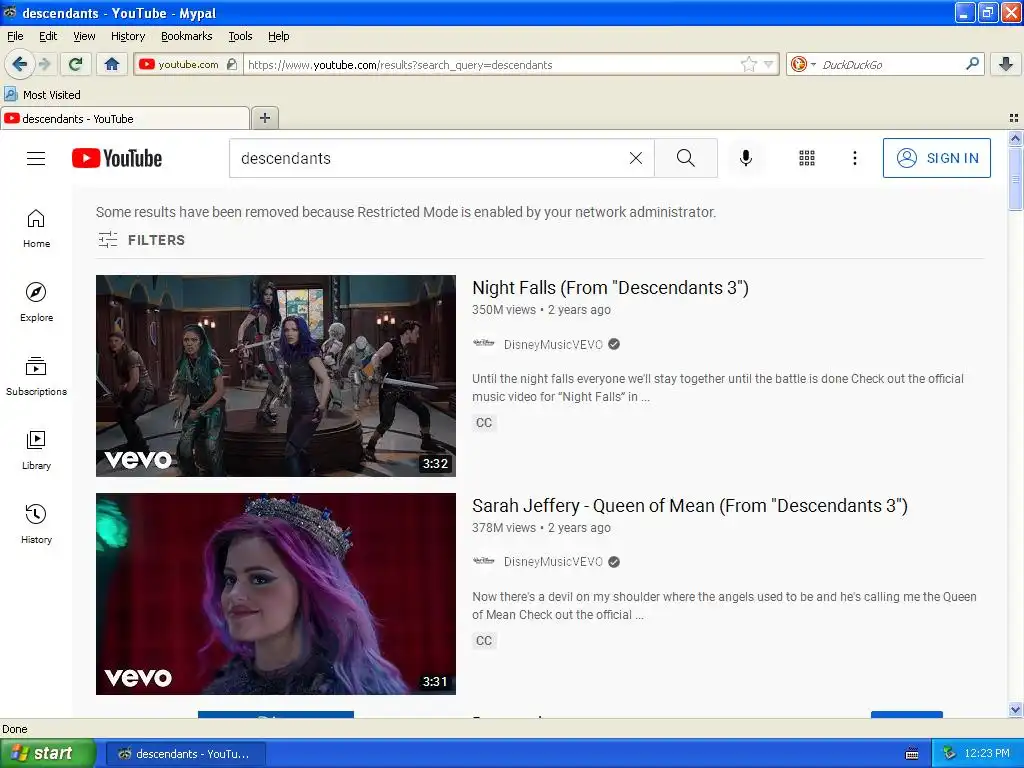Click the youtube.com site identity button

point(188,64)
